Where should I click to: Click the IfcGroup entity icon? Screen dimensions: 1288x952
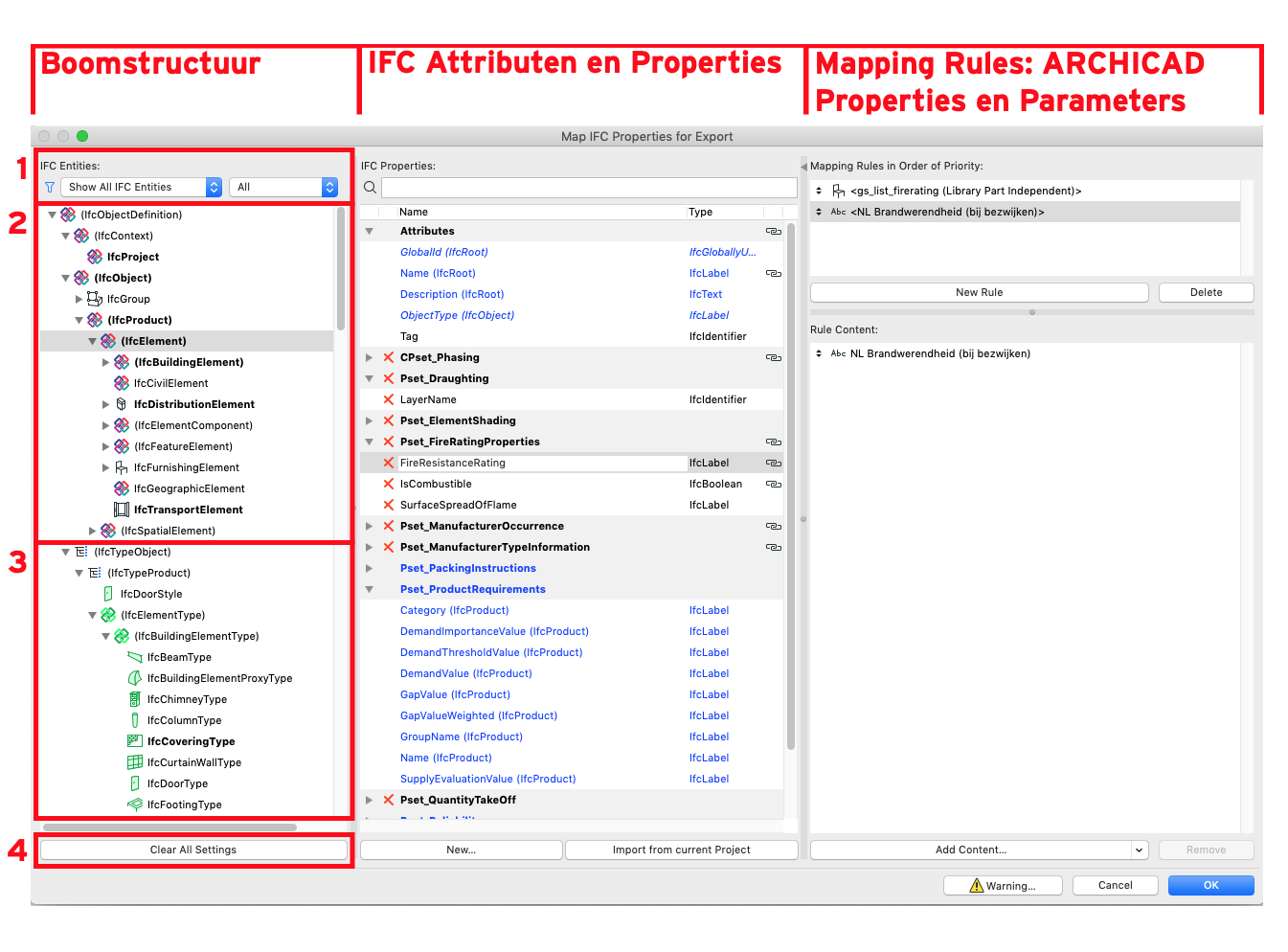point(95,299)
